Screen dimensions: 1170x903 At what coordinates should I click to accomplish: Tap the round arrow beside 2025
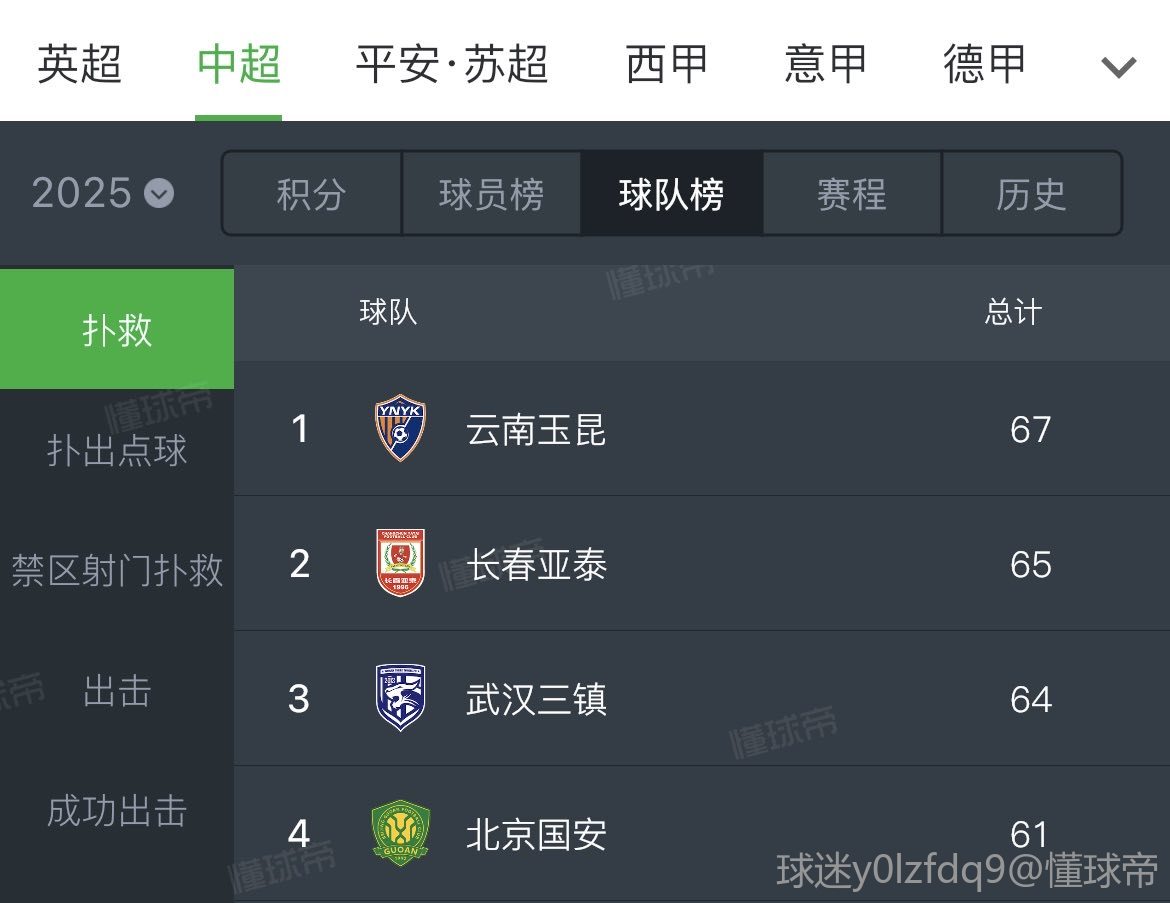[159, 194]
